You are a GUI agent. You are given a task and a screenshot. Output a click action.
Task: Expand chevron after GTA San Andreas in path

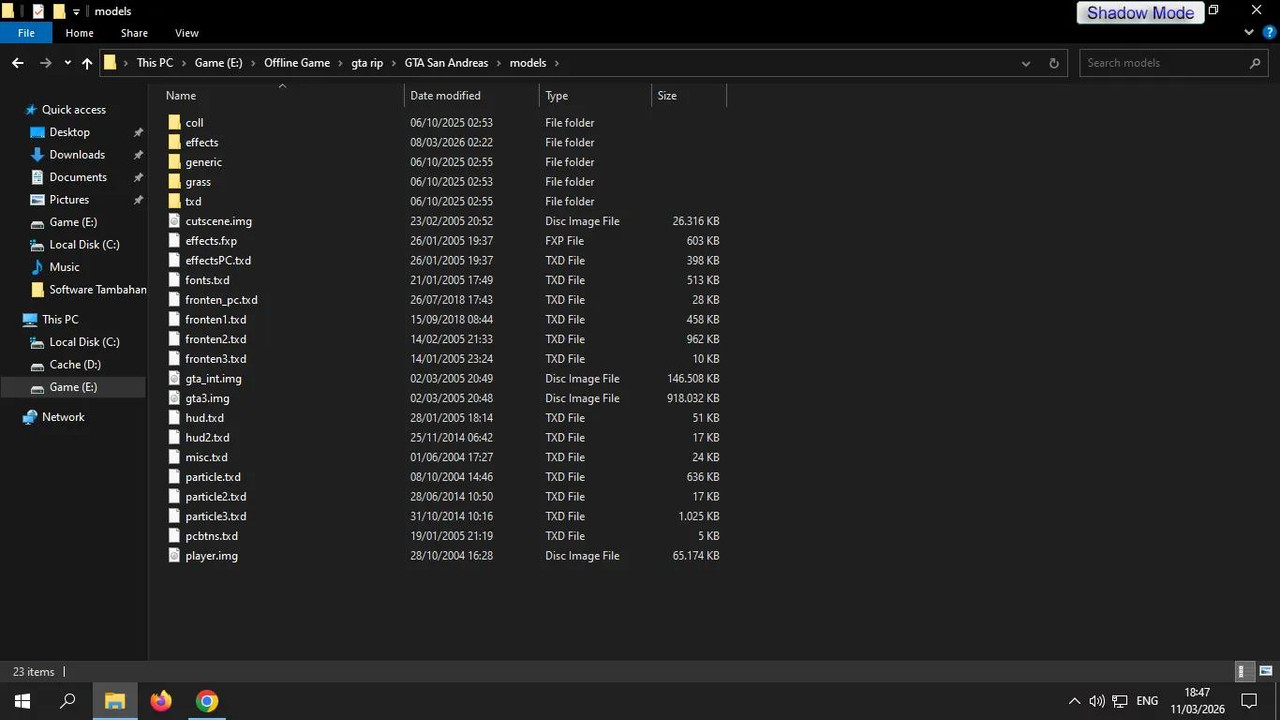pos(498,63)
